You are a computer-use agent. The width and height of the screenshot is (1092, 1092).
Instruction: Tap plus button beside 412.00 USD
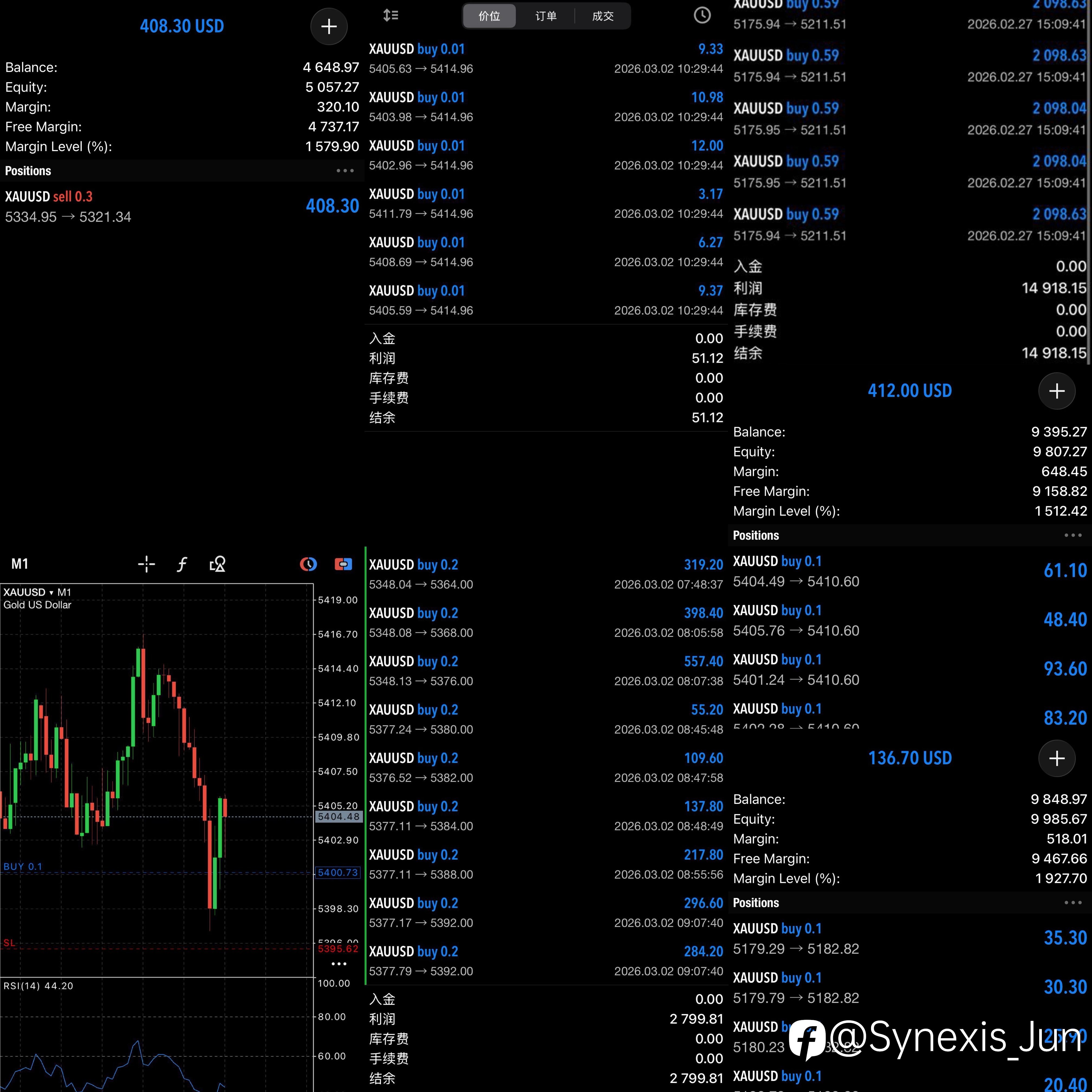pos(1057,391)
